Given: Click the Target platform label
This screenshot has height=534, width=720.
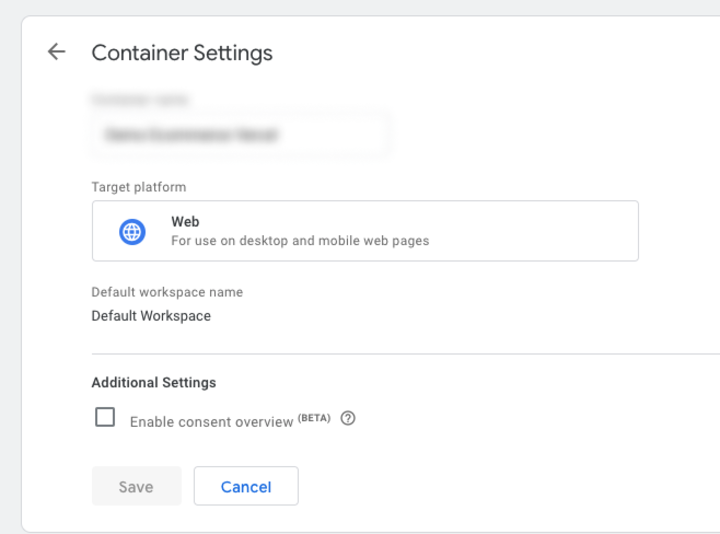Looking at the screenshot, I should pos(139,187).
